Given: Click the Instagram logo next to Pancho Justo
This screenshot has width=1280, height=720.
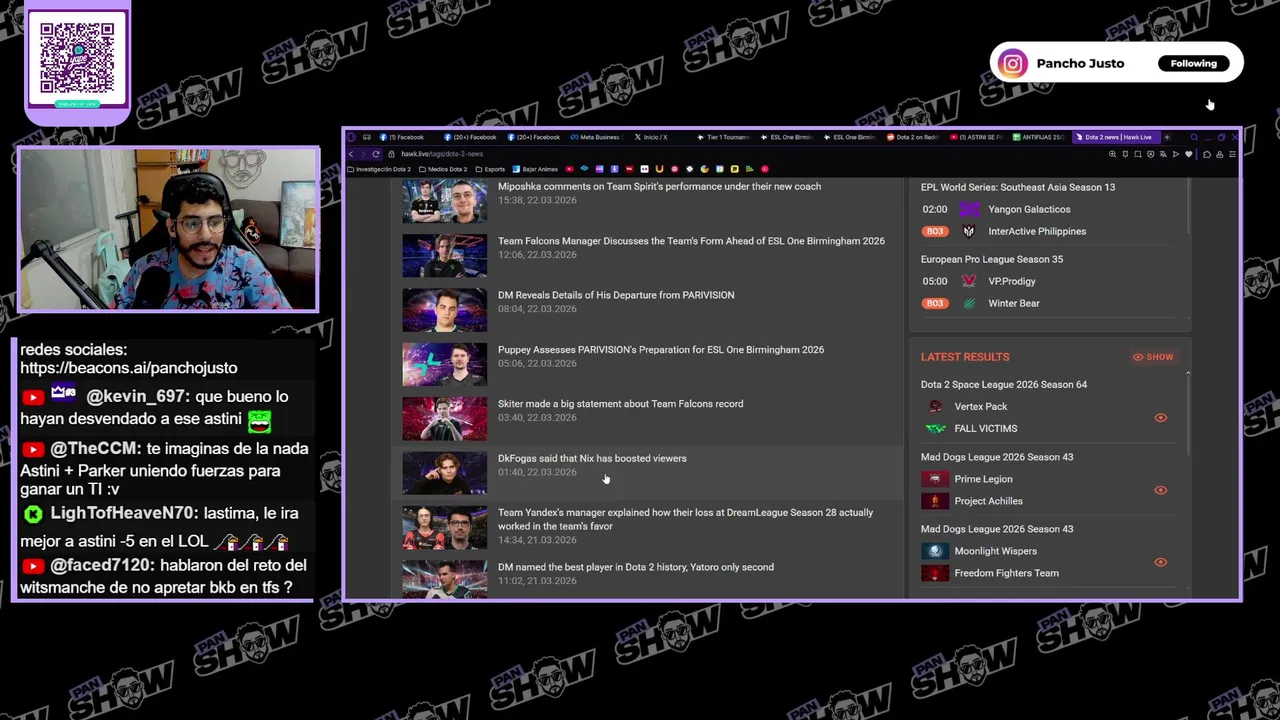Looking at the screenshot, I should [x=1012, y=63].
